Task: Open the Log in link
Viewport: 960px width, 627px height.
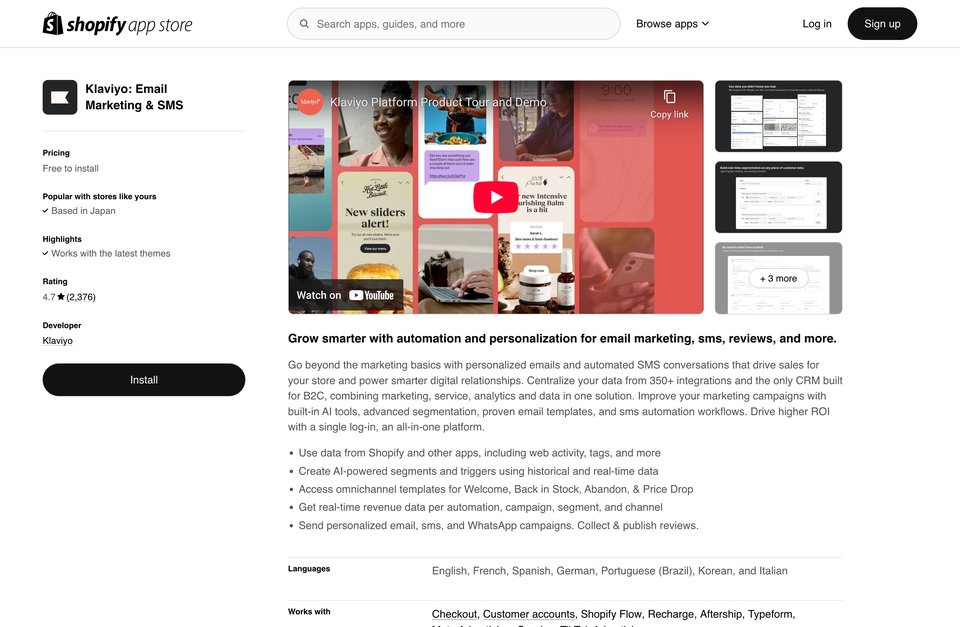Action: coord(817,24)
